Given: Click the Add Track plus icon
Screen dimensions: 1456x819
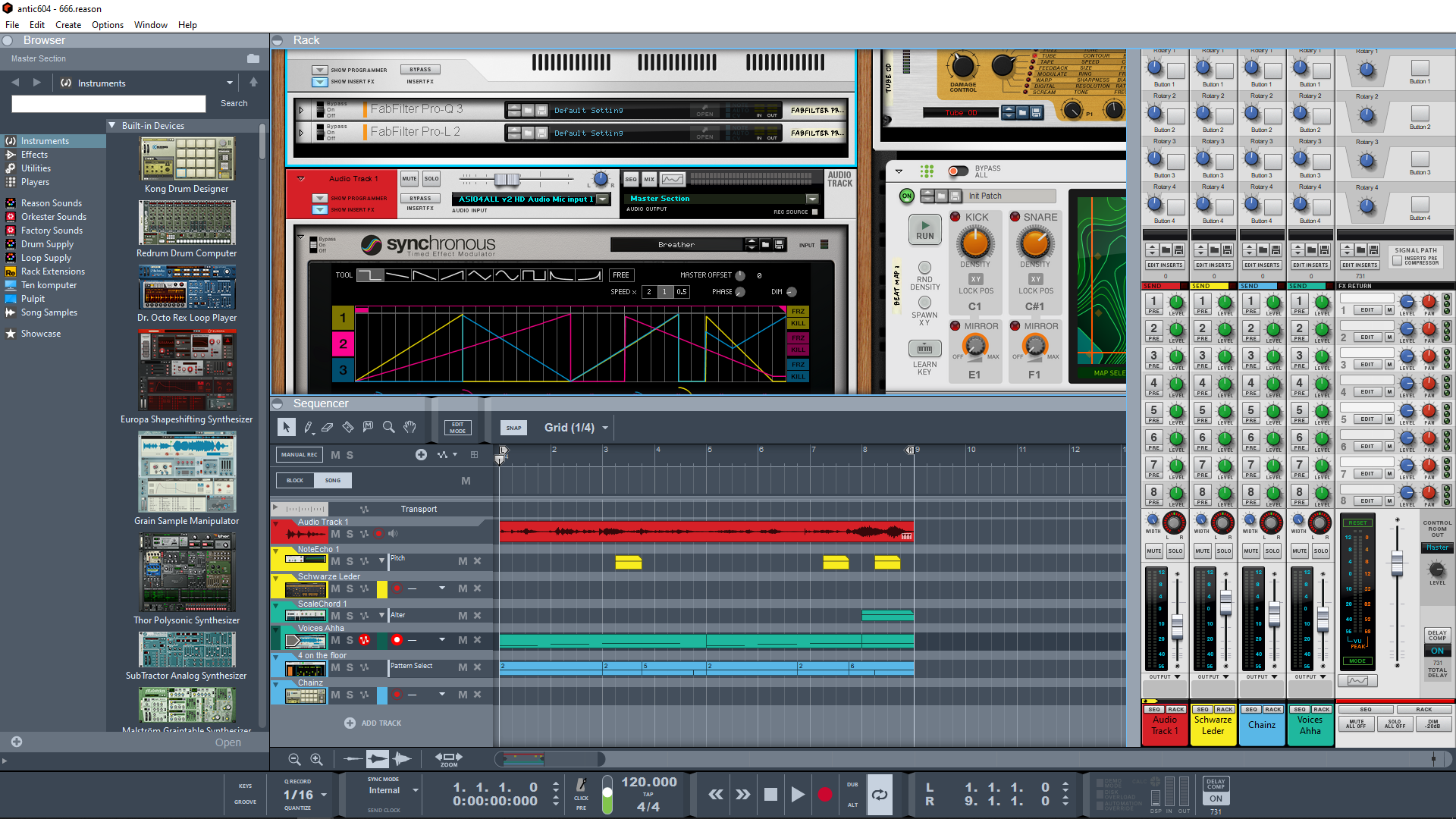Looking at the screenshot, I should coord(350,723).
